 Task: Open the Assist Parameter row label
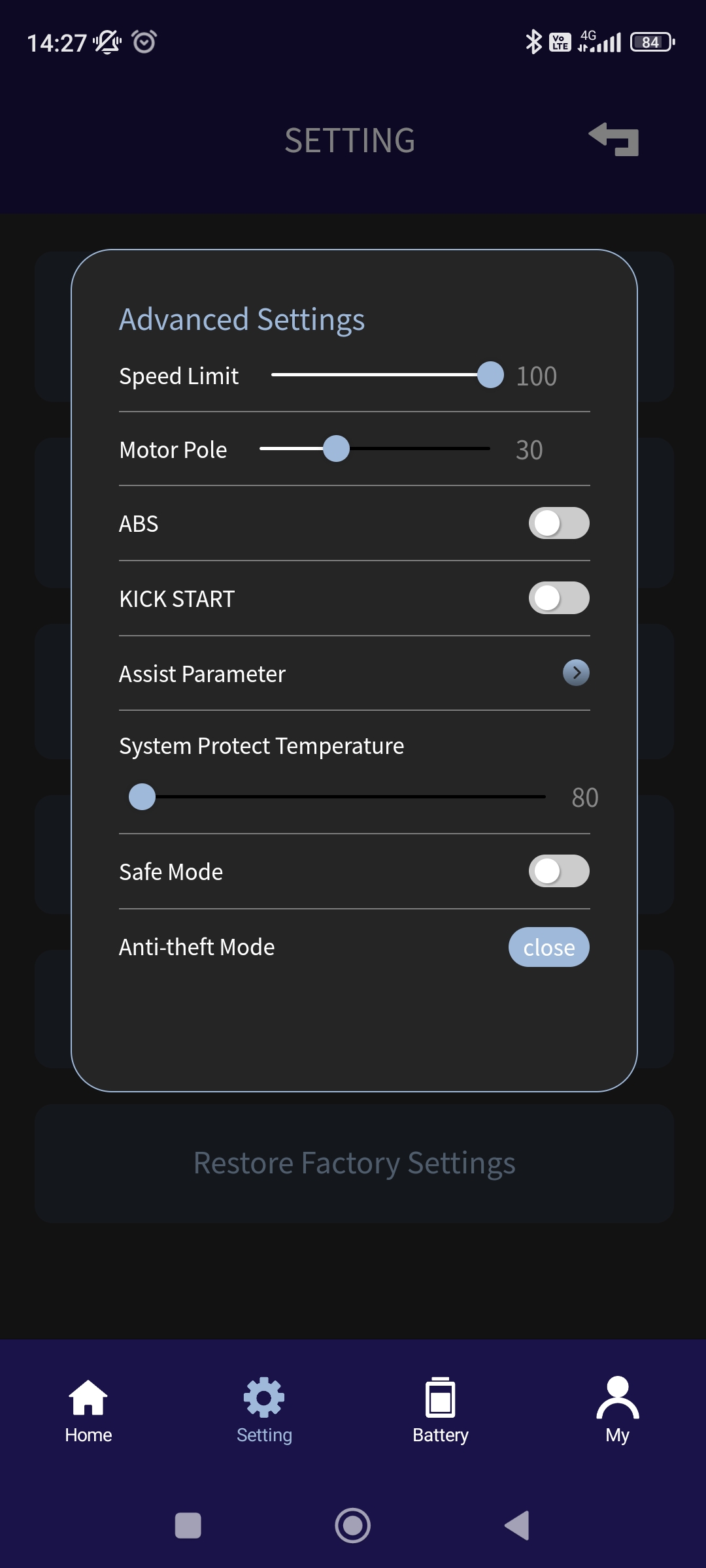click(202, 674)
